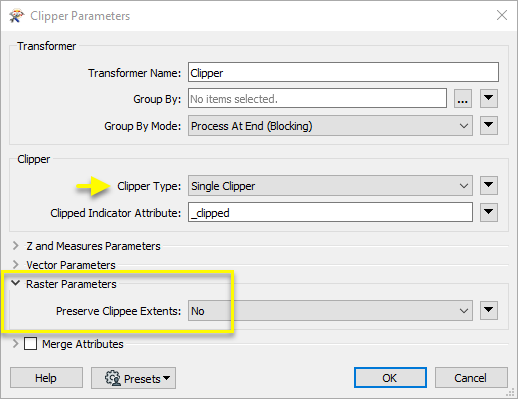
Task: Click the Help button
Action: click(x=46, y=378)
